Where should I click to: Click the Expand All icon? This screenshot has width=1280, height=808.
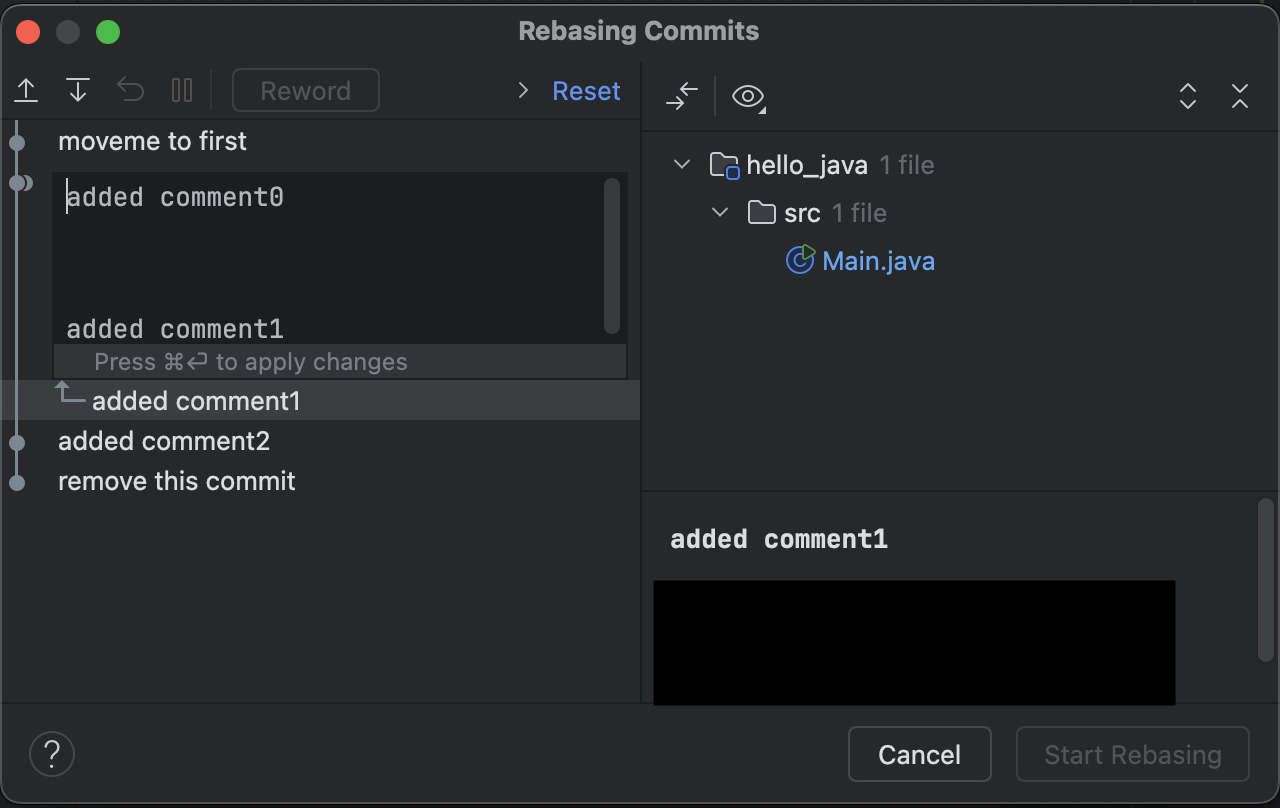[x=1188, y=96]
